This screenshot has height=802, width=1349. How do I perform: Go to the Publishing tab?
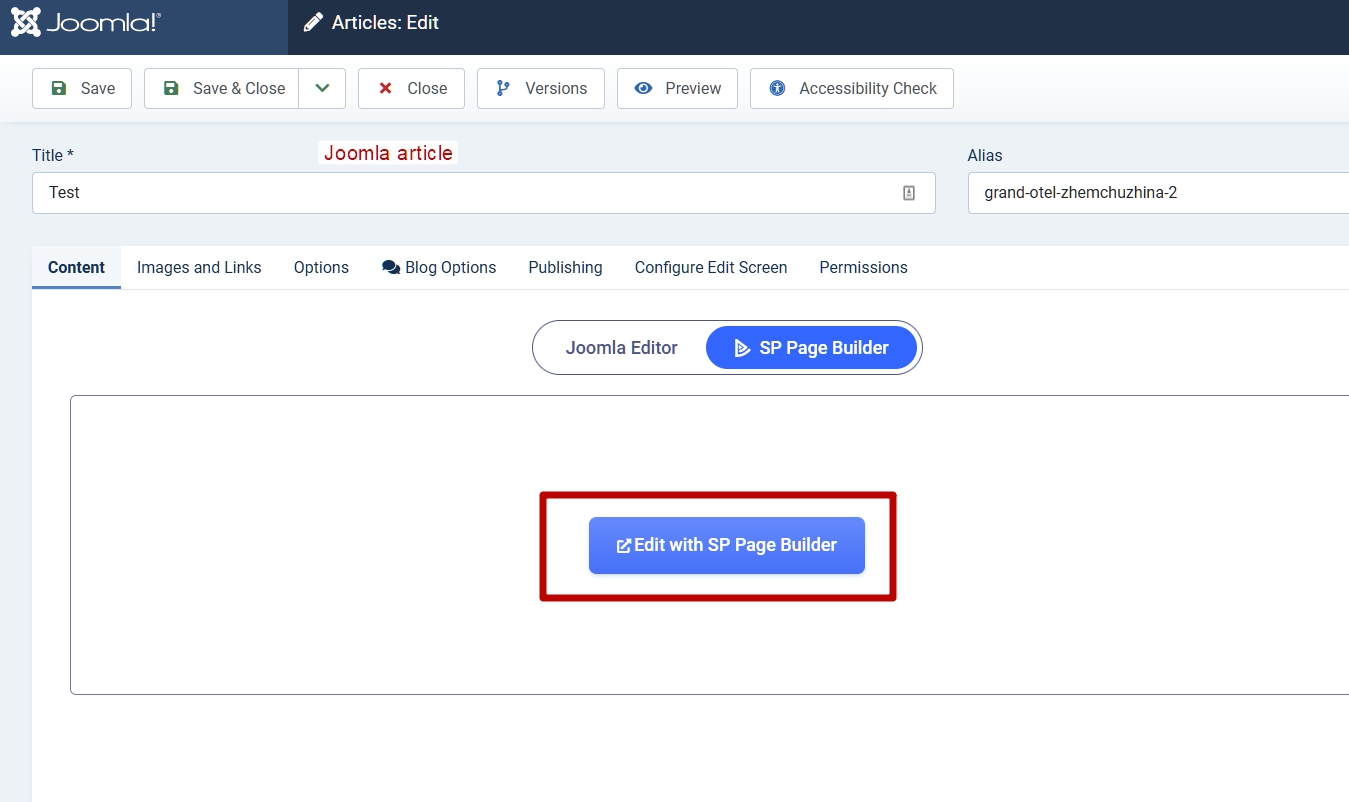(565, 268)
